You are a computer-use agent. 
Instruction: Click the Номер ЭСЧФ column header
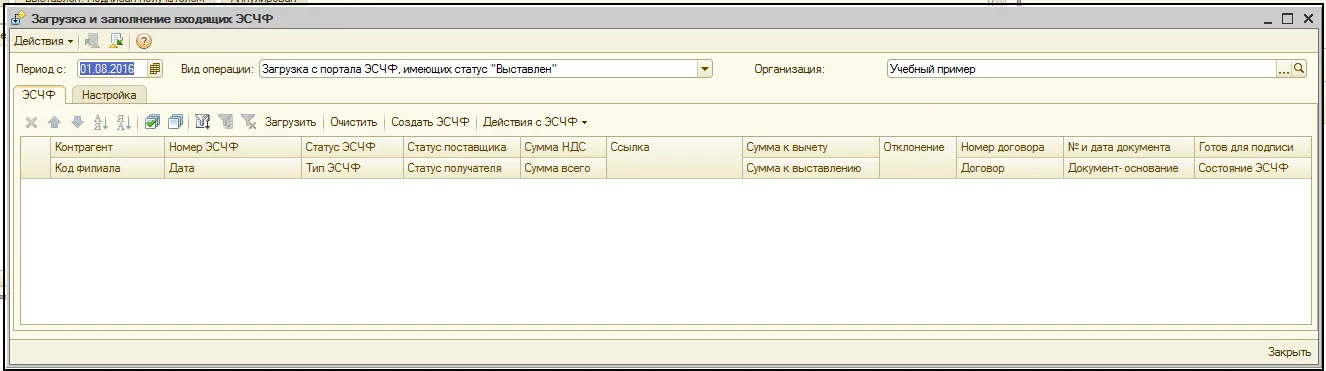coord(232,147)
